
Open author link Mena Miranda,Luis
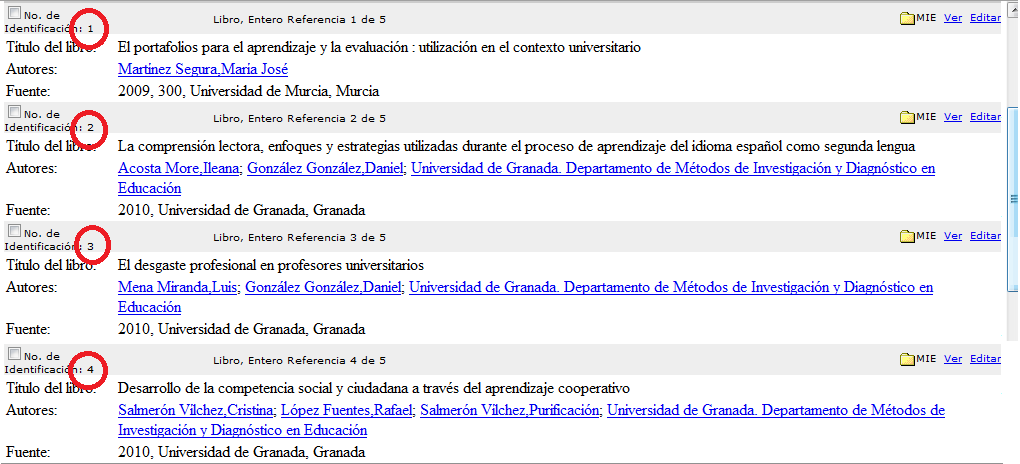[x=178, y=287]
